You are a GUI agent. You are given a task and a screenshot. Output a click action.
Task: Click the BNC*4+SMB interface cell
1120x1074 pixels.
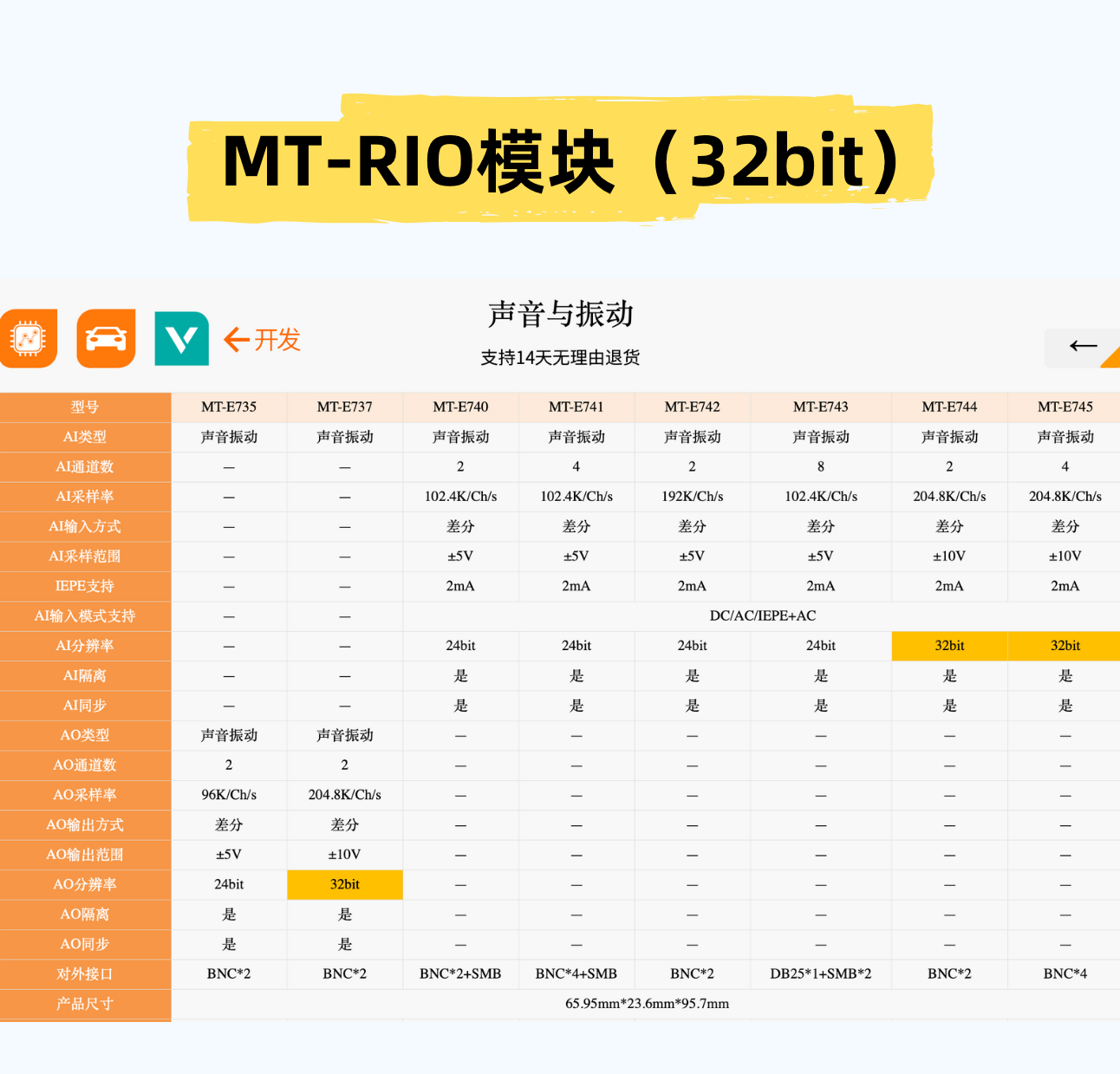(x=576, y=974)
